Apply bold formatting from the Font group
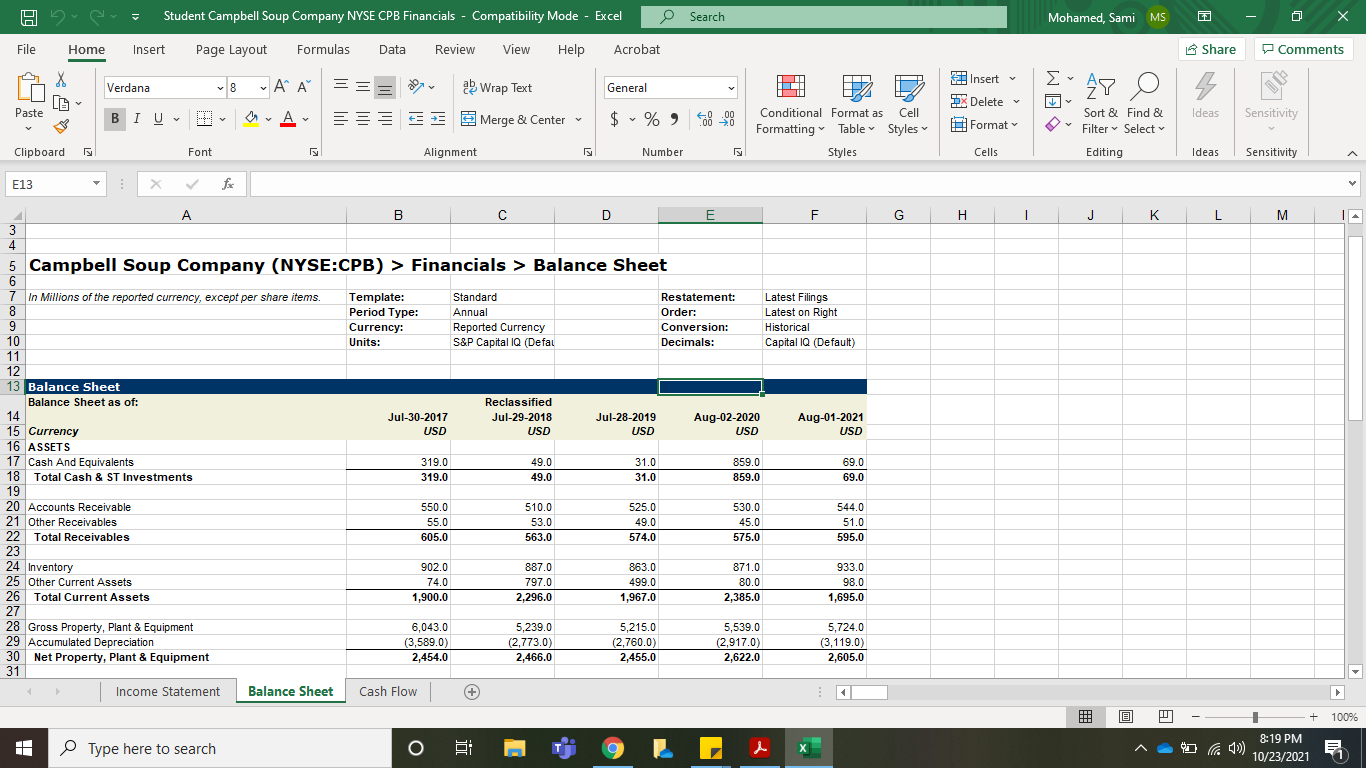Viewport: 1366px width, 768px height. (114, 119)
